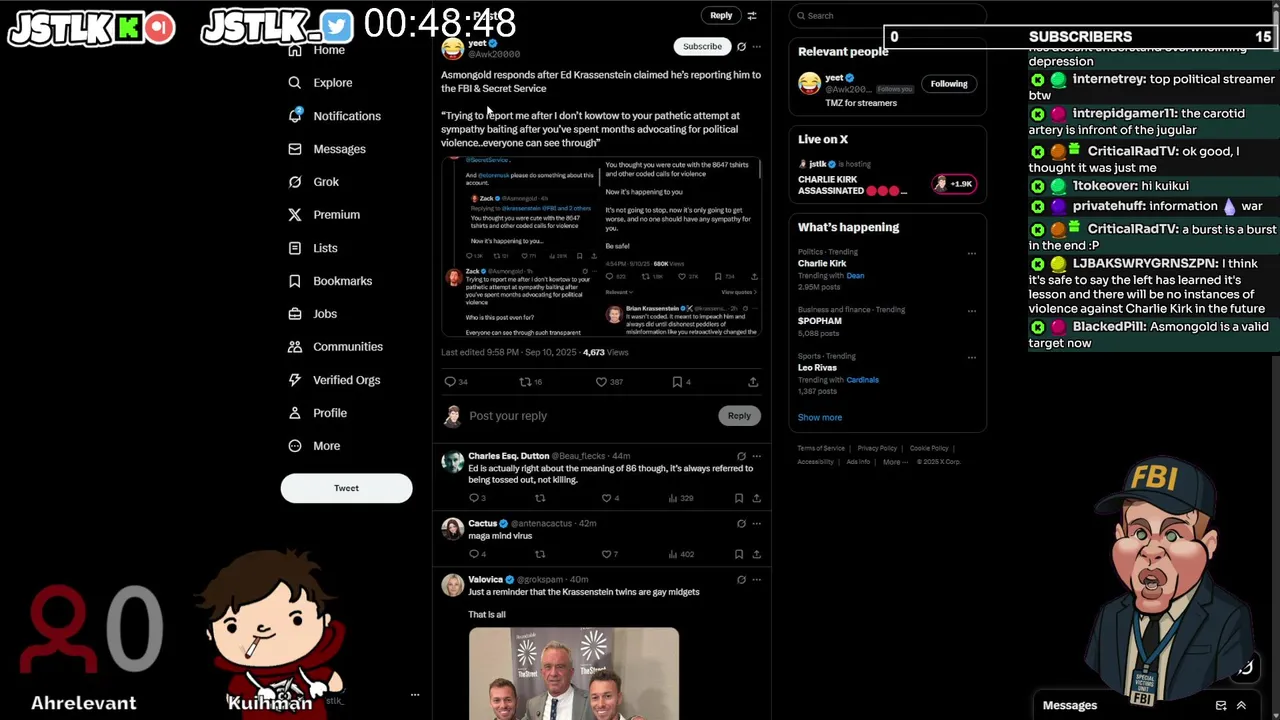
Task: Open the reply sorting filter icon
Action: pyautogui.click(x=752, y=15)
